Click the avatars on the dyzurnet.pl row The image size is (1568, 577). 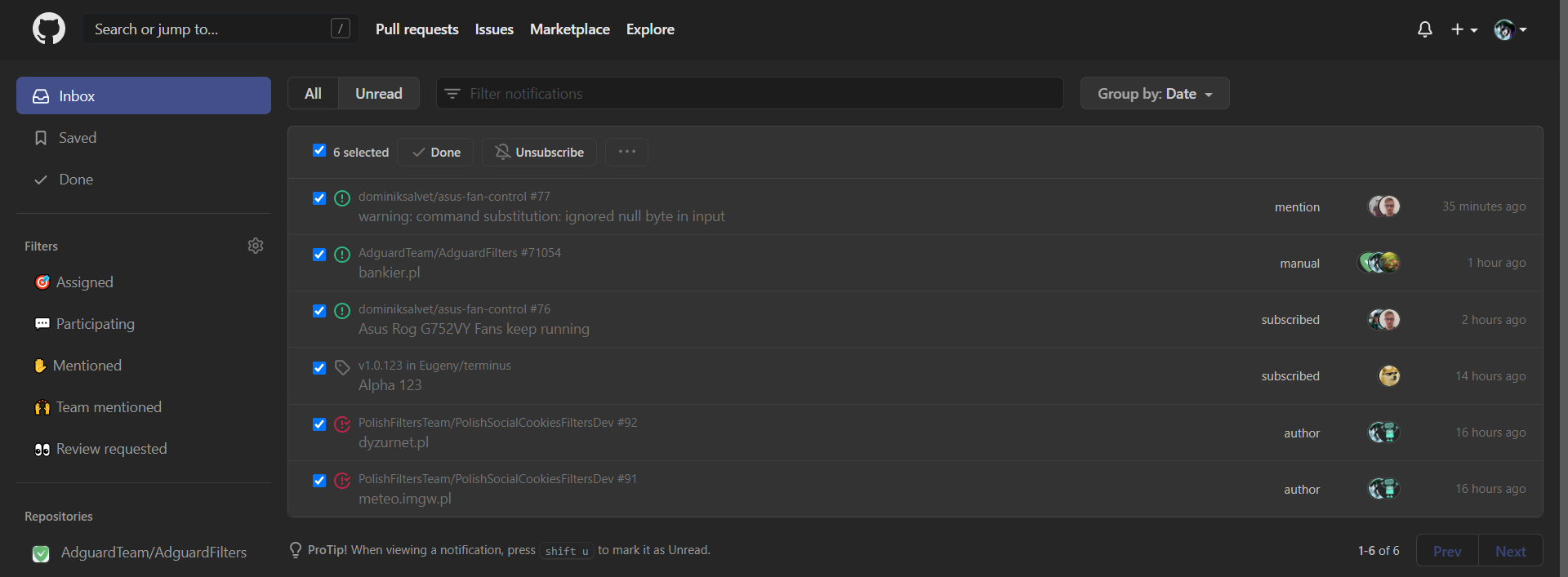click(x=1384, y=432)
